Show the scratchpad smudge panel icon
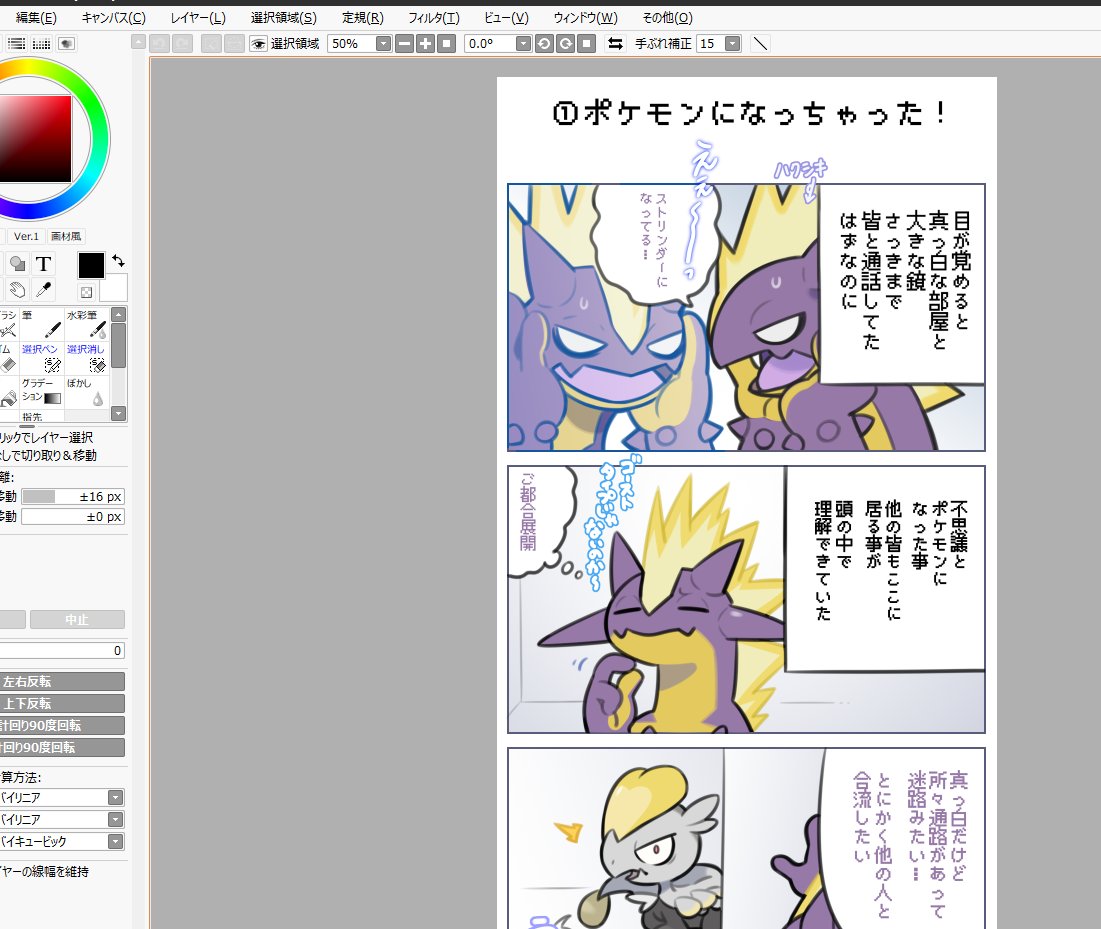This screenshot has height=929, width=1101. [67, 44]
